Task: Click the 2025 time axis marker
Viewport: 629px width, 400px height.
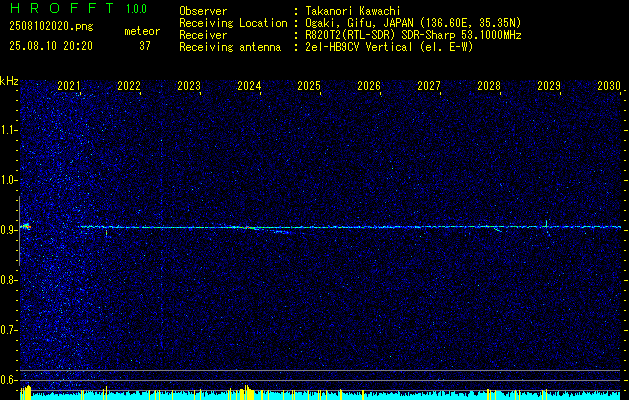Action: pyautogui.click(x=309, y=86)
